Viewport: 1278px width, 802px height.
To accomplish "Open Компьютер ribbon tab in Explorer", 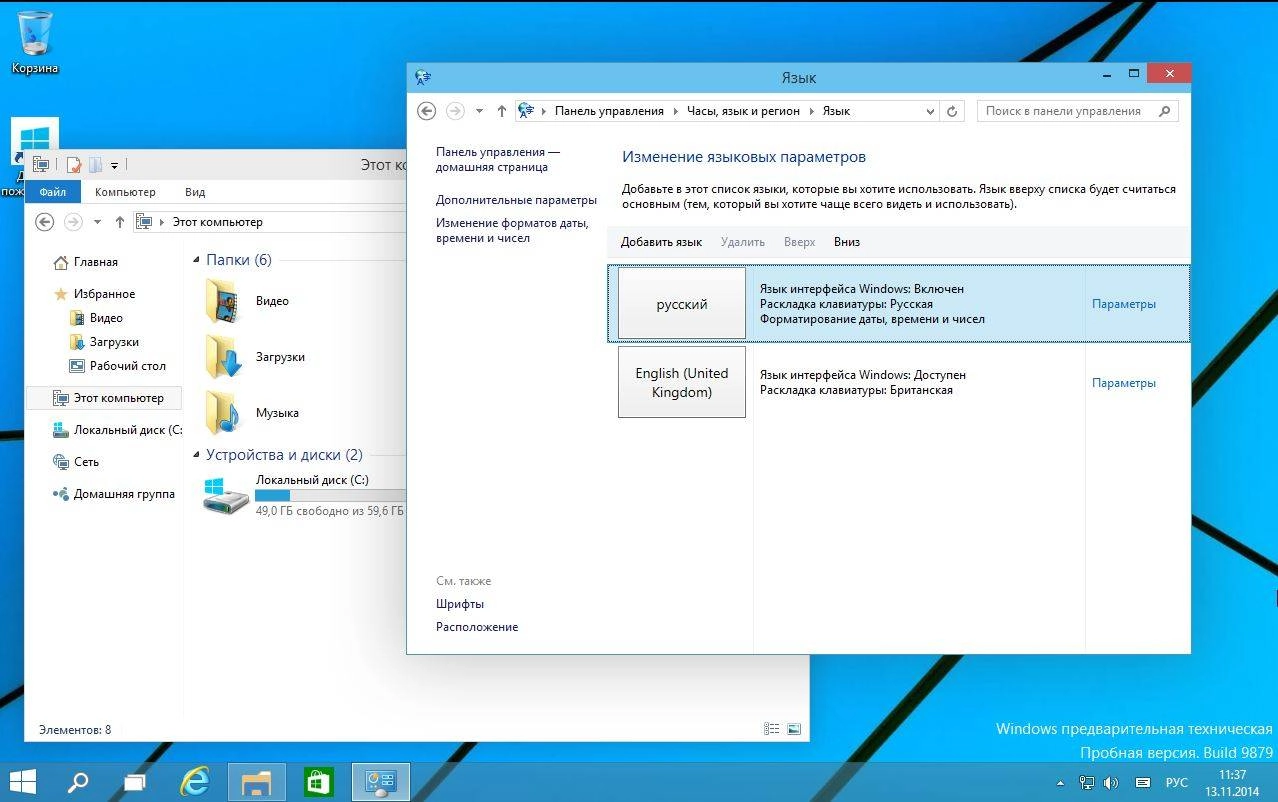I will pyautogui.click(x=125, y=192).
